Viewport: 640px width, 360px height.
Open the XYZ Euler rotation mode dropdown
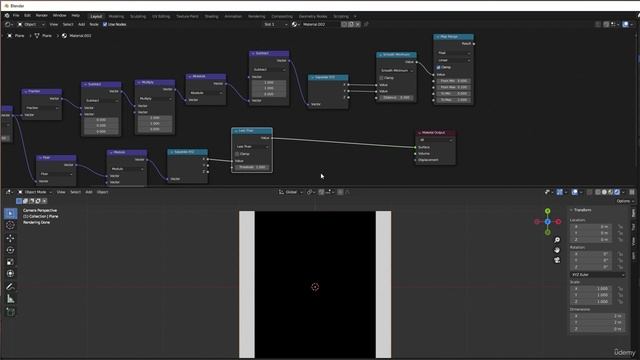(x=597, y=275)
